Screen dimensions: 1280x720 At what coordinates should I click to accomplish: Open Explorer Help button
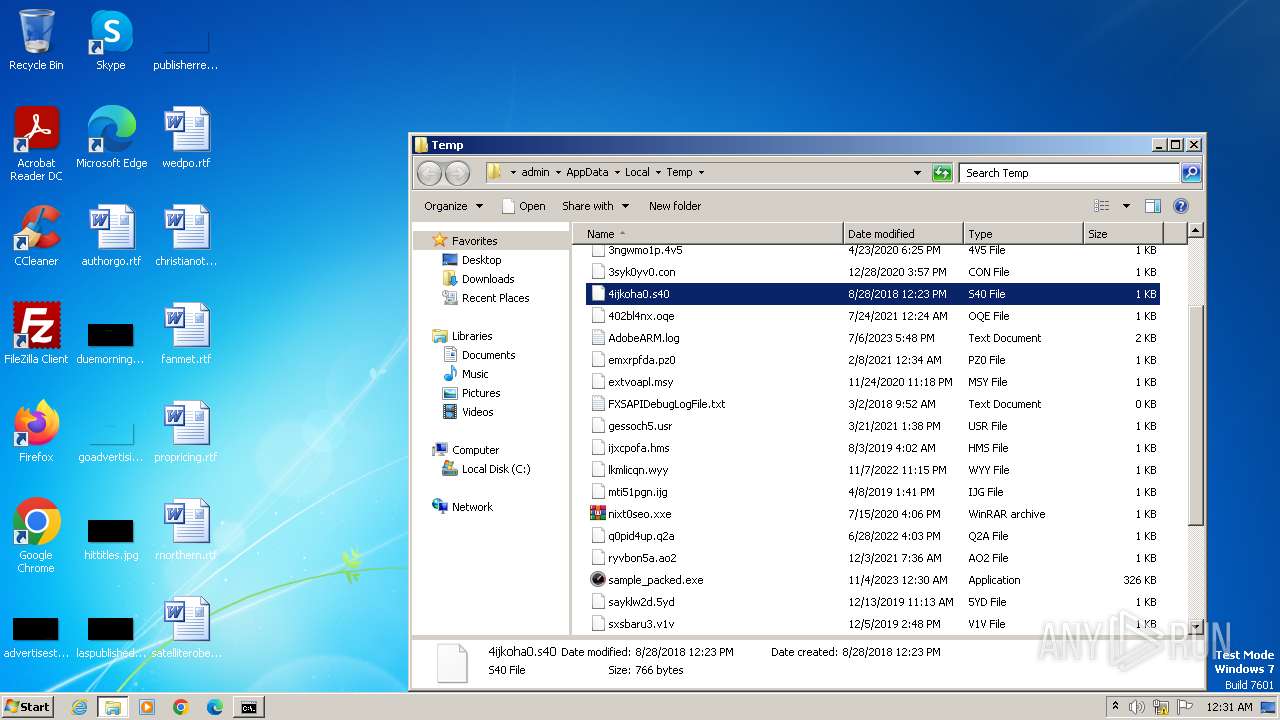coord(1180,206)
